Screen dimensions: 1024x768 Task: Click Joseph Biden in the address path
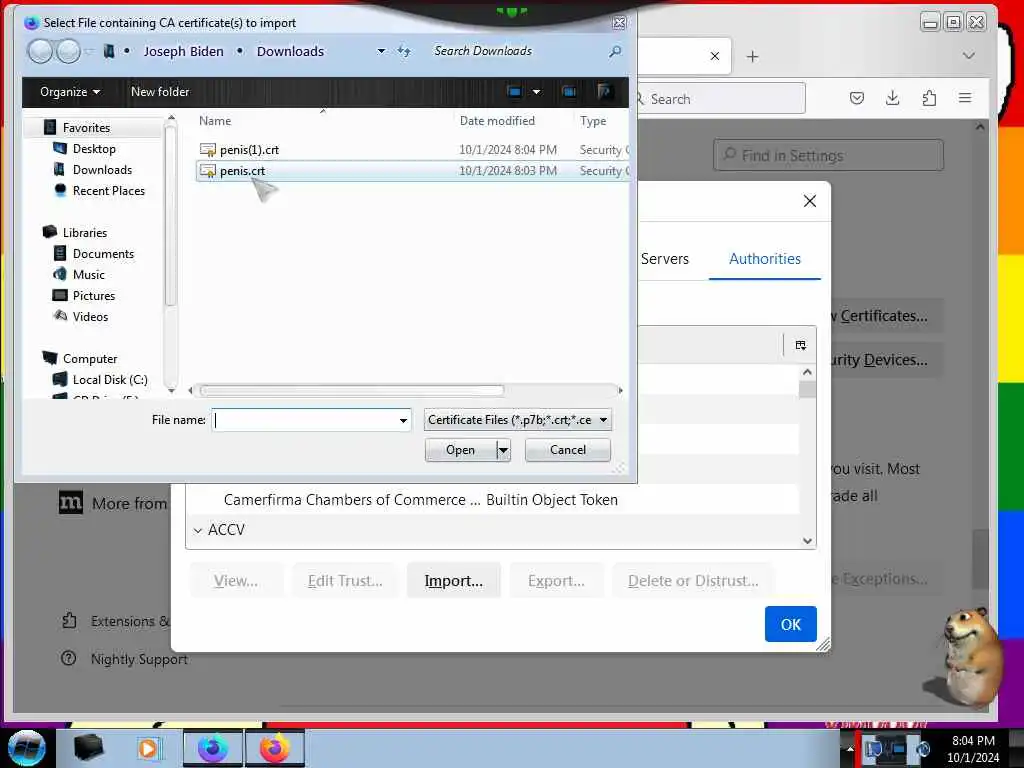(184, 52)
